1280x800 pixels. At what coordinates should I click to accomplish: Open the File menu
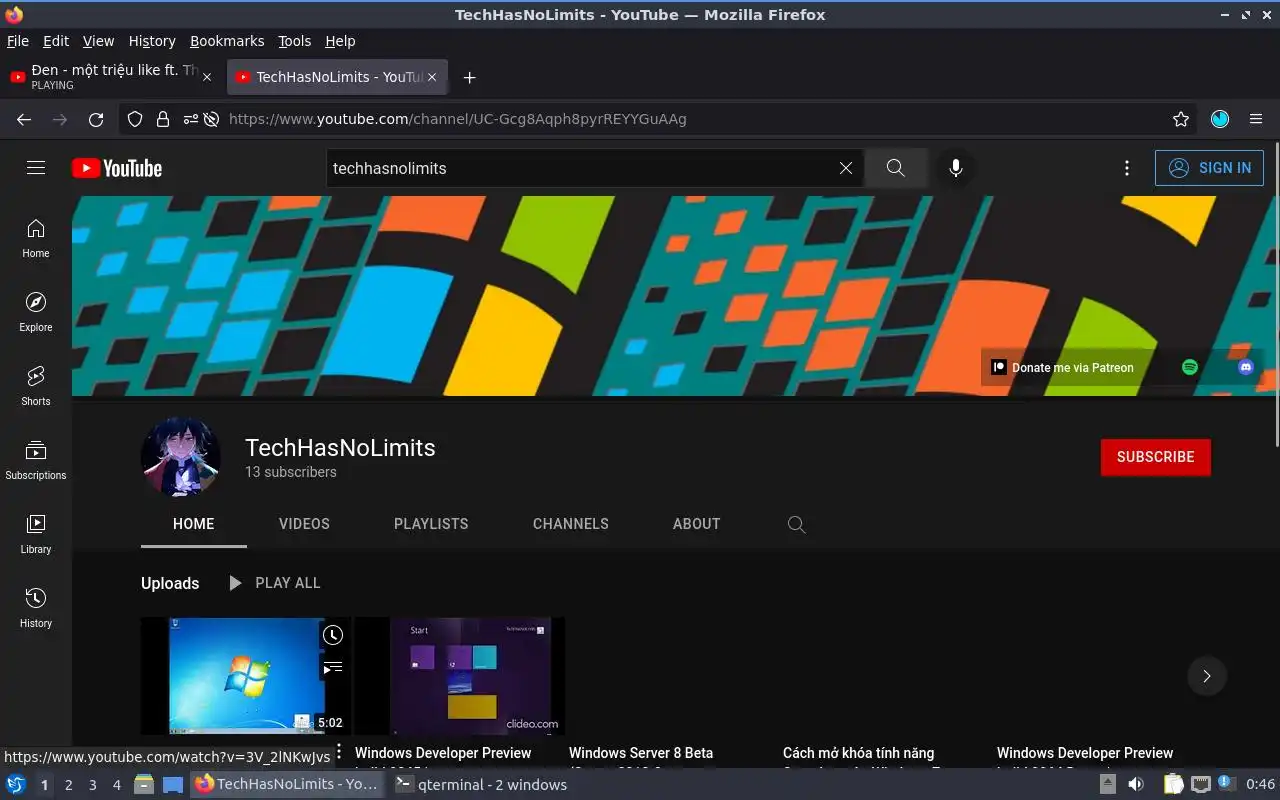[x=18, y=41]
